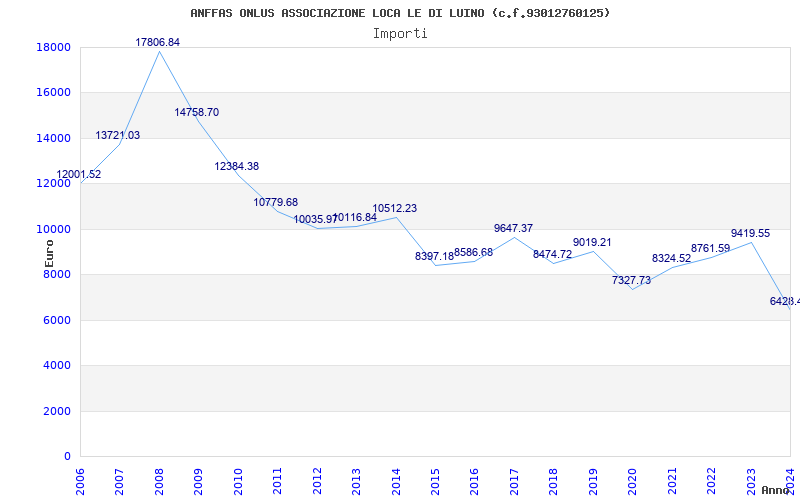The height and width of the screenshot is (500, 800).
Task: Click data label 7327.73
Action: [x=631, y=281]
